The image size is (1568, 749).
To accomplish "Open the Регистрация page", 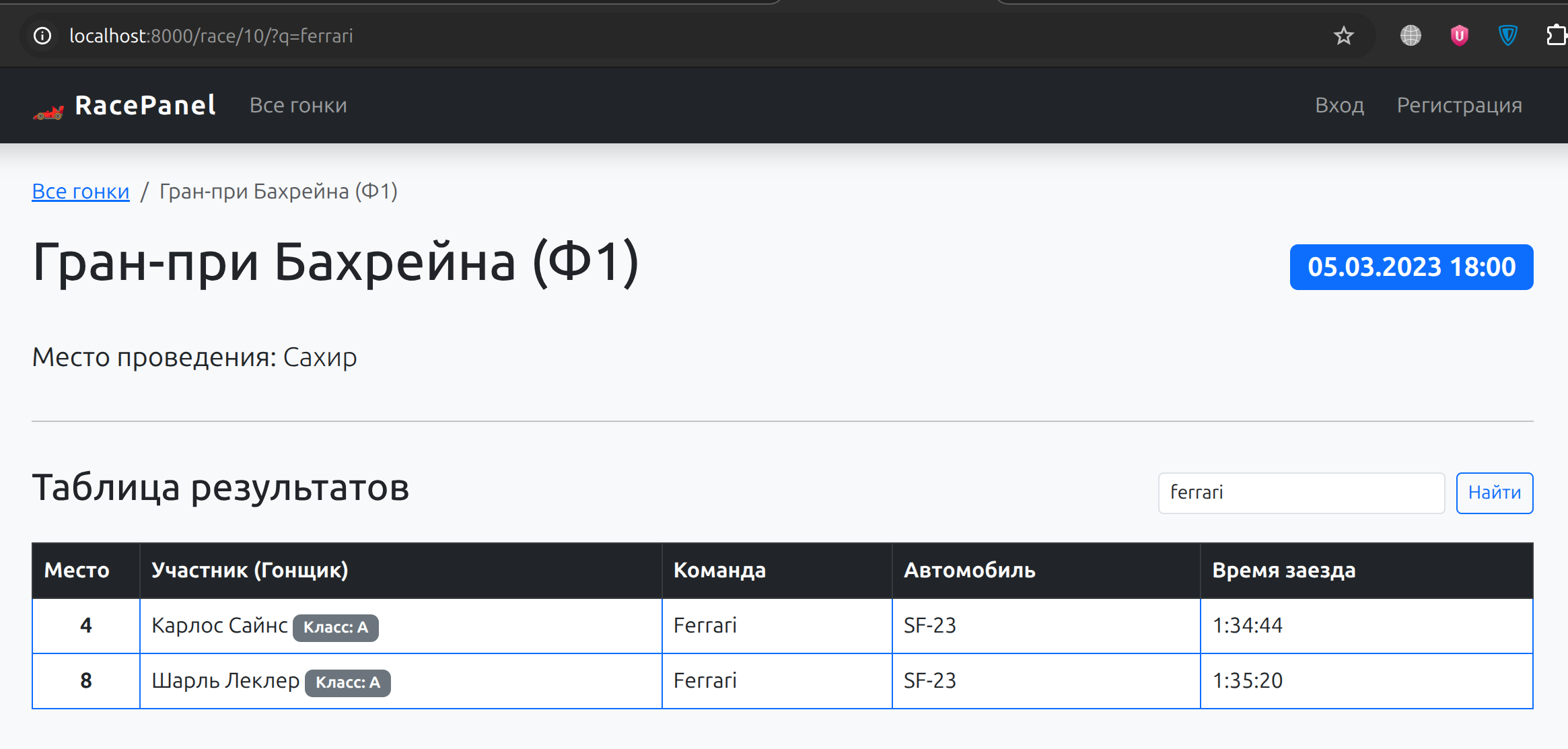I will [x=1460, y=105].
